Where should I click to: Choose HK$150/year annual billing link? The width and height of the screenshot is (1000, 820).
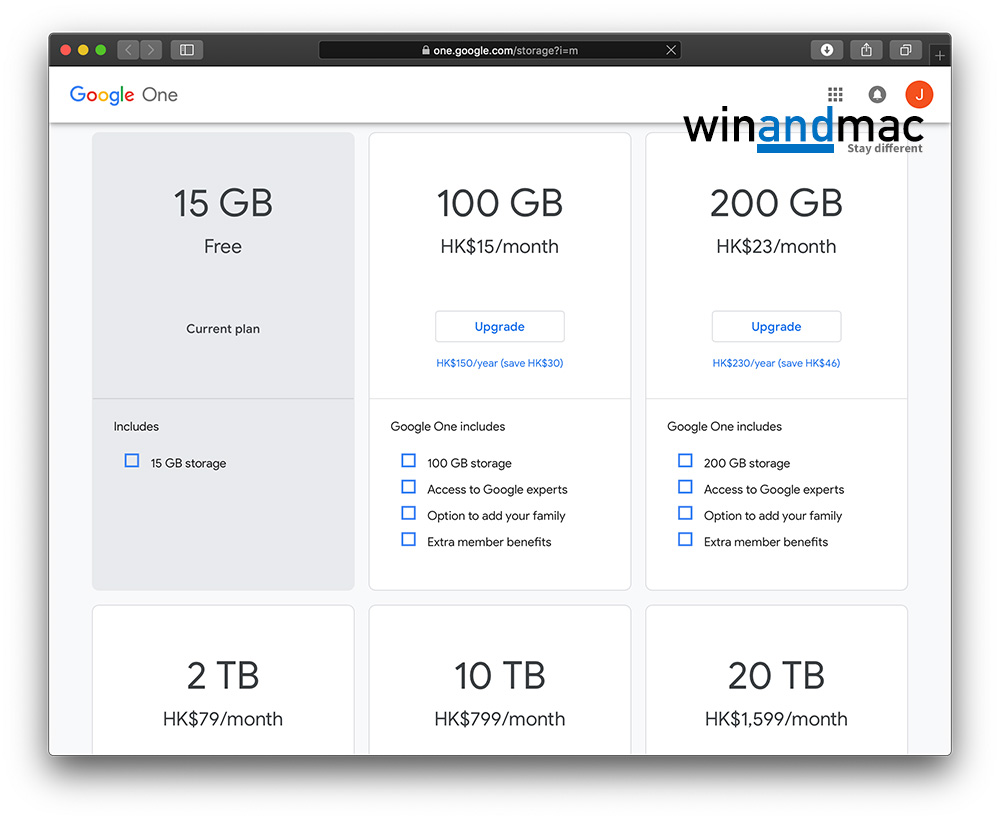[x=500, y=363]
